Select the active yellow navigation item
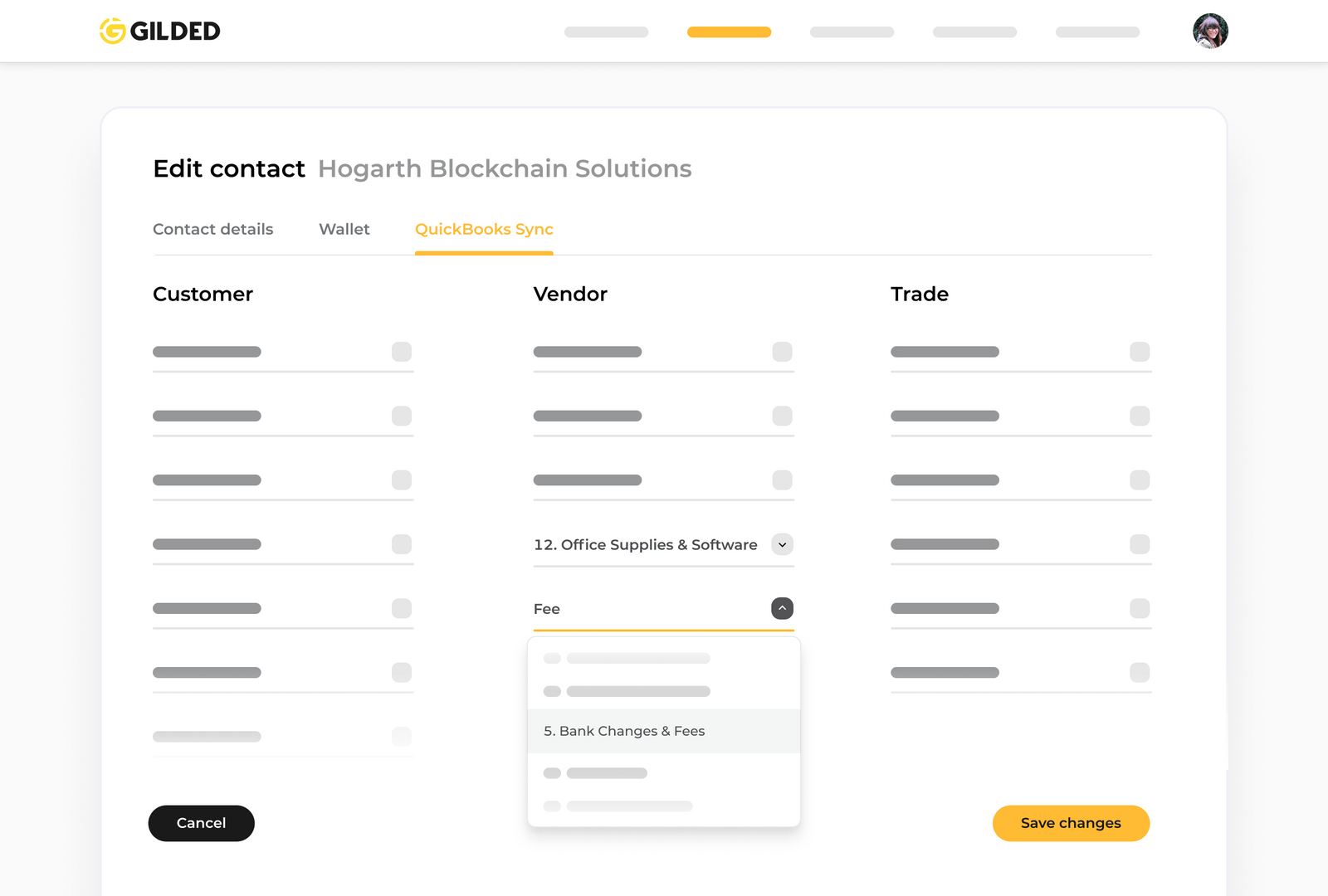Screen dimensions: 1328x896 click(729, 32)
